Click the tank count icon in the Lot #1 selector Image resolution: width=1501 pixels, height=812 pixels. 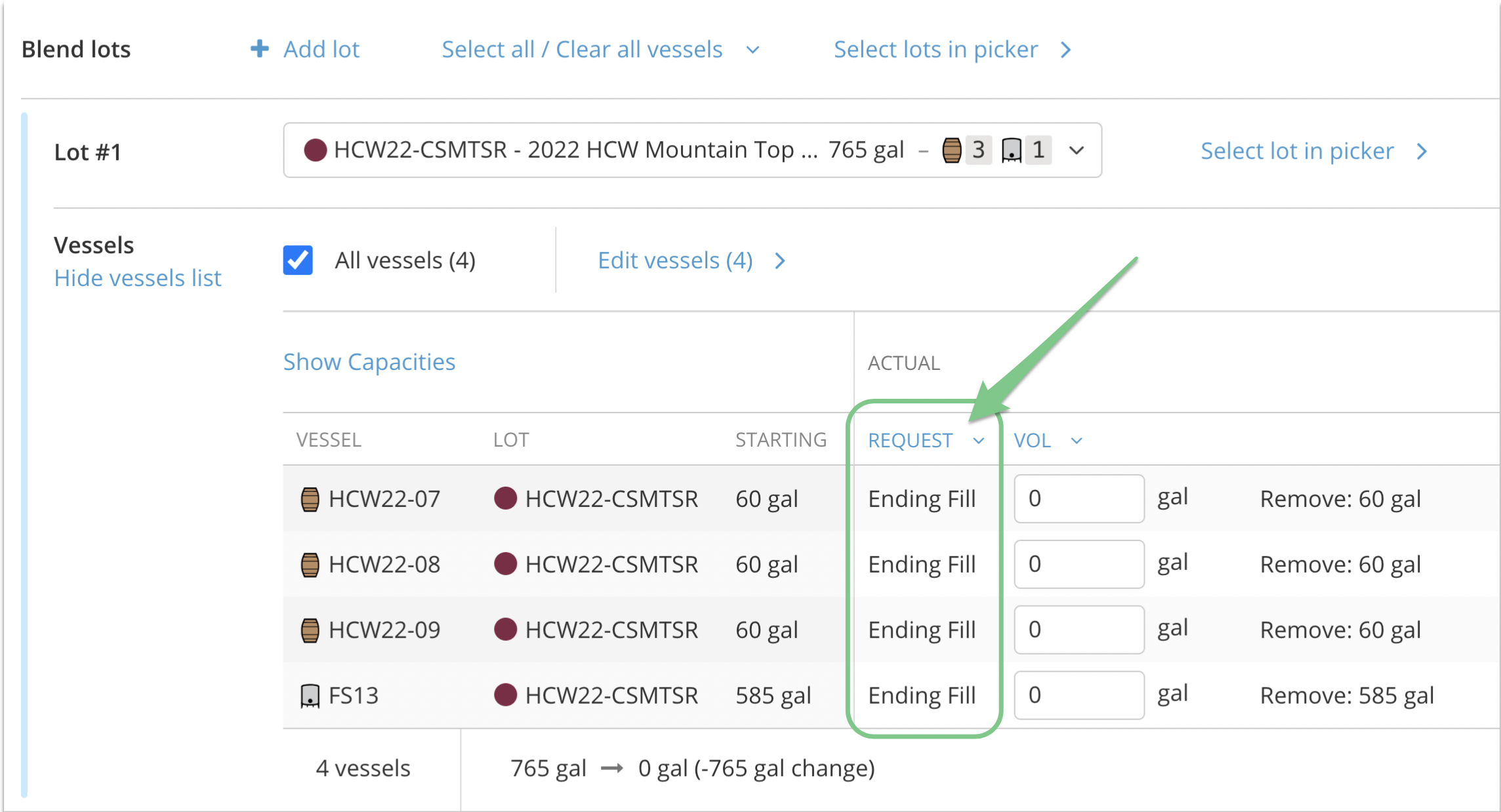click(x=1012, y=150)
